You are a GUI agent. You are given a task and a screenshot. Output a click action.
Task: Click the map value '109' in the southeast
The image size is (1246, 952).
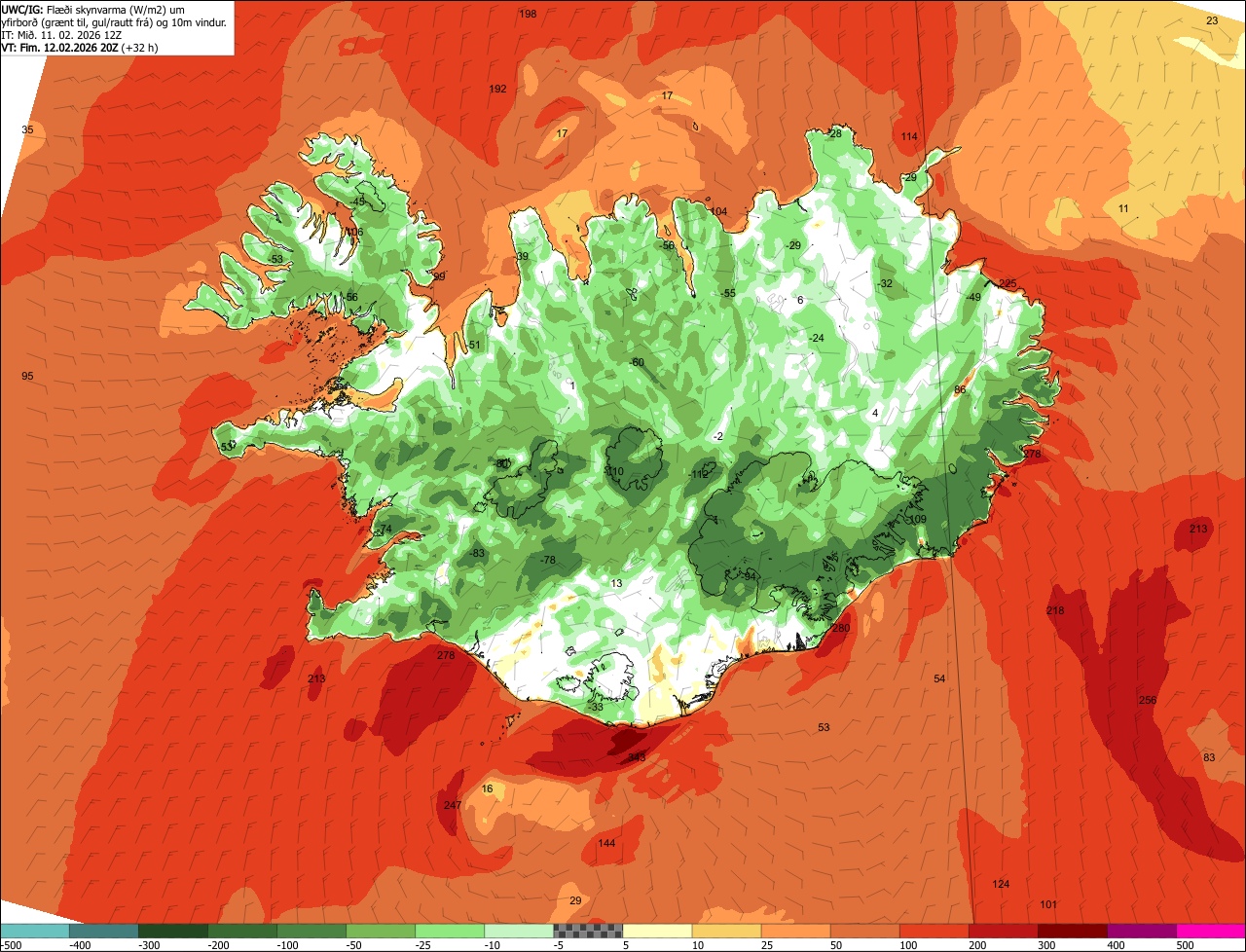[x=918, y=519]
